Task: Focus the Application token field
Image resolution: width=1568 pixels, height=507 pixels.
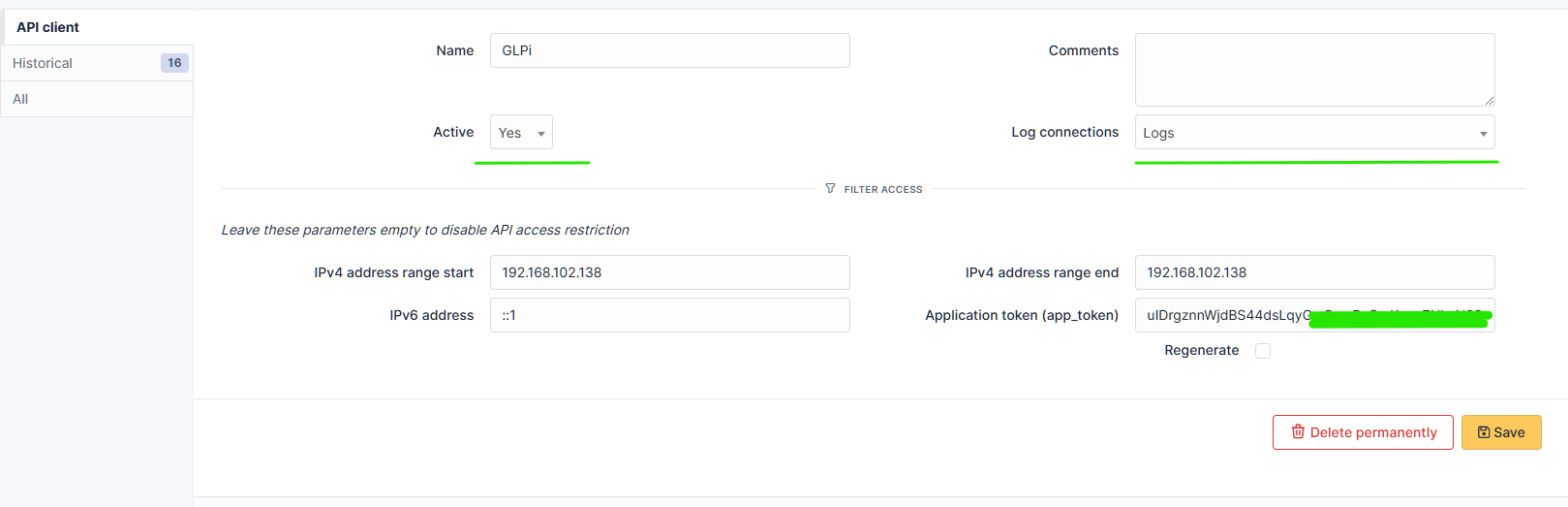Action: click(x=1222, y=315)
